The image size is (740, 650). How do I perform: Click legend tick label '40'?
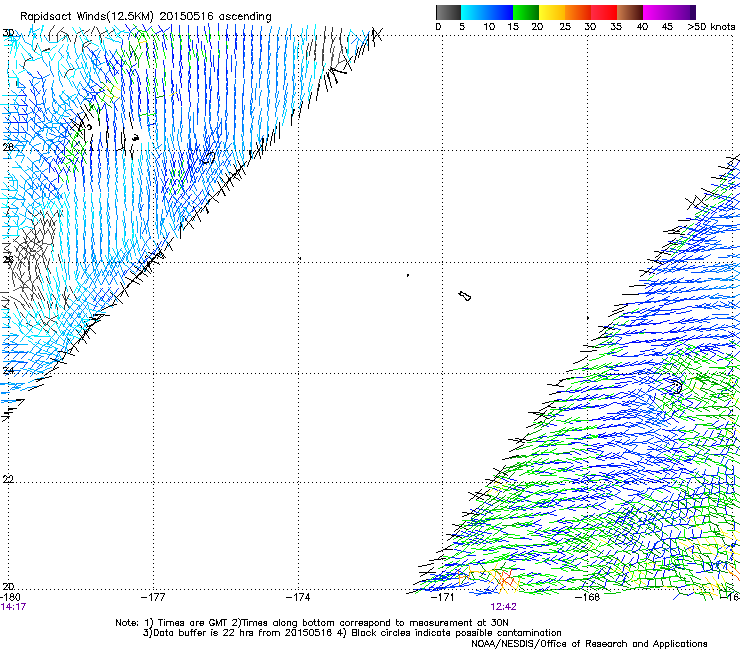point(642,27)
